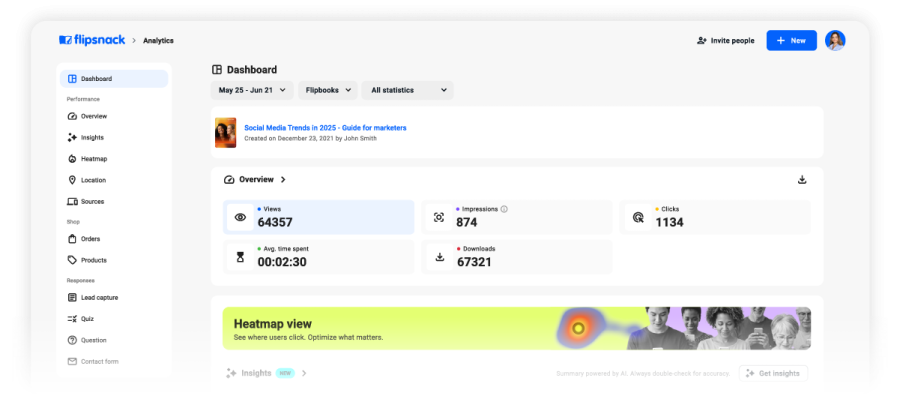Image resolution: width=900 pixels, height=414 pixels.
Task: Click the Question mark circle icon
Action: tap(72, 340)
